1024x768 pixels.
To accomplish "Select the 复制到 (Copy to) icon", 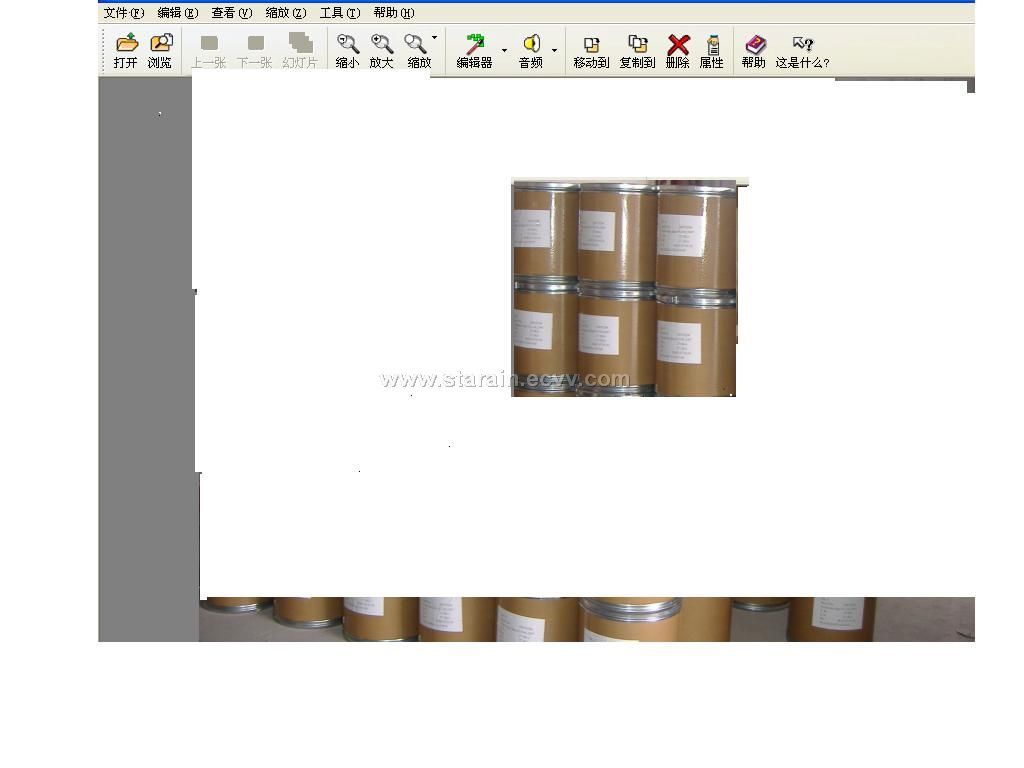I will 637,45.
